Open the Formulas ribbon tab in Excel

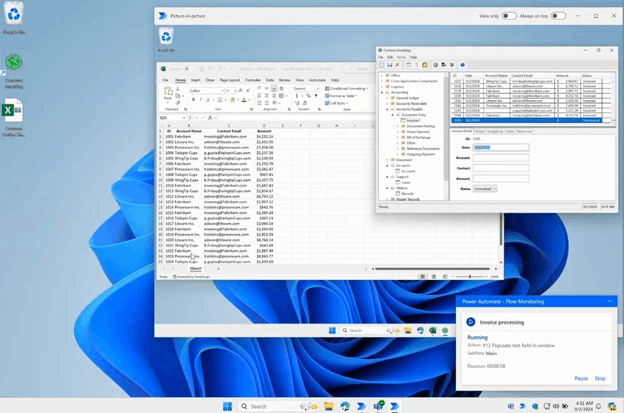coord(253,80)
